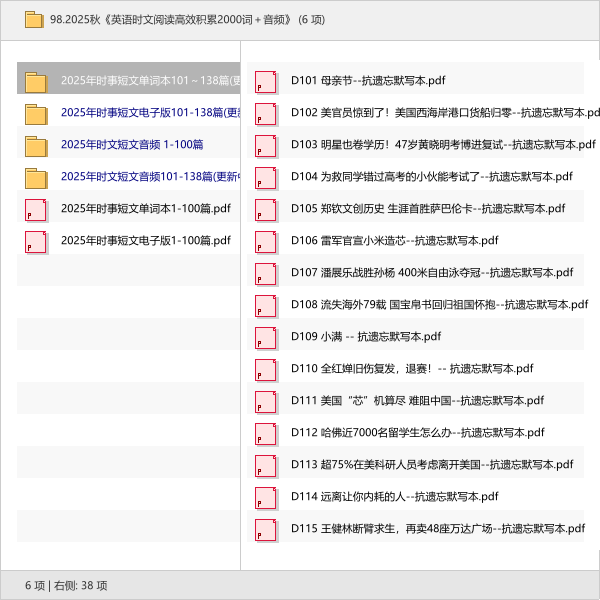Open D106 雷军官宣小米造芯 PDF
600x600 pixels.
coord(394,241)
